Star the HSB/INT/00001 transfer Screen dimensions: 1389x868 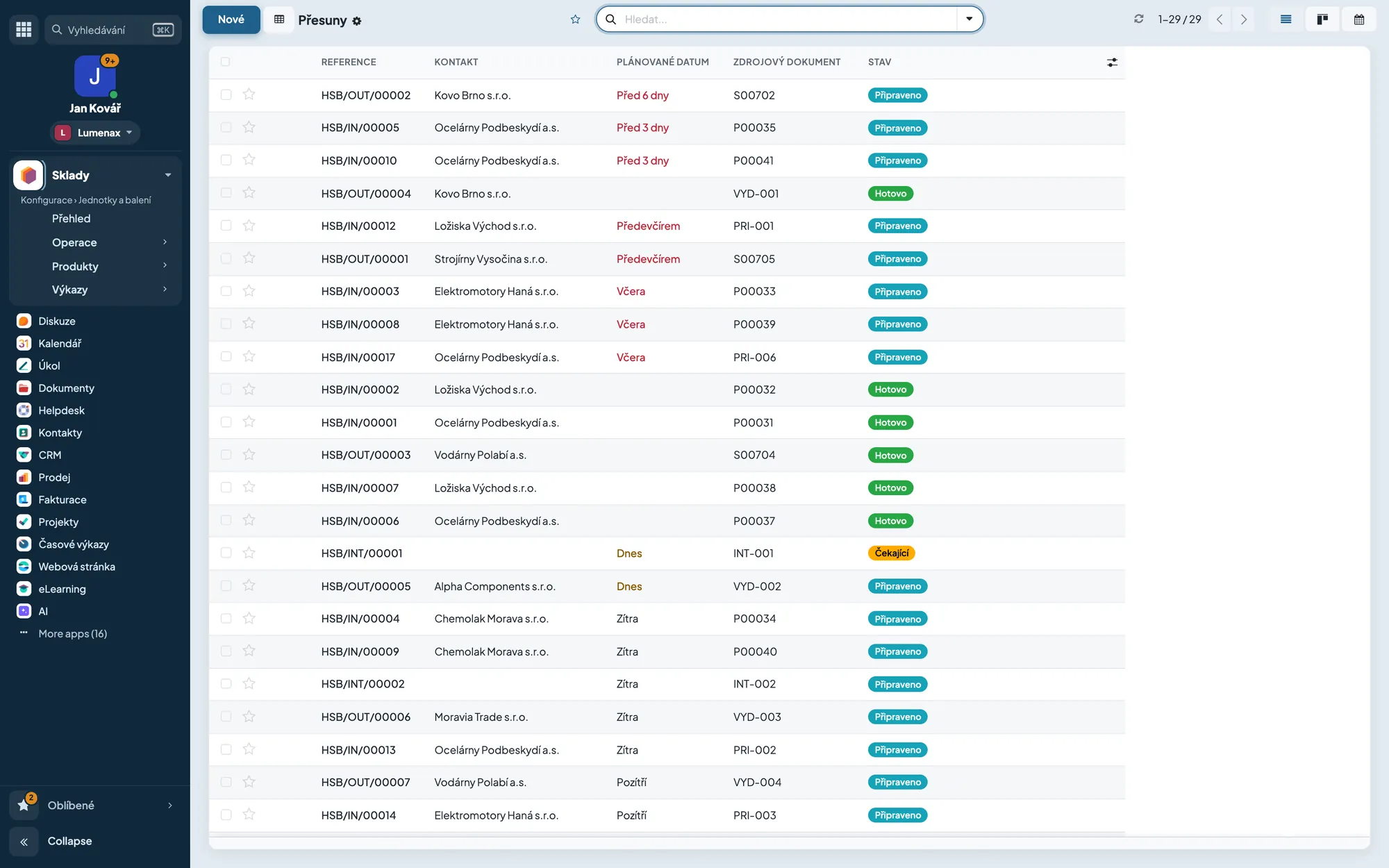point(249,553)
